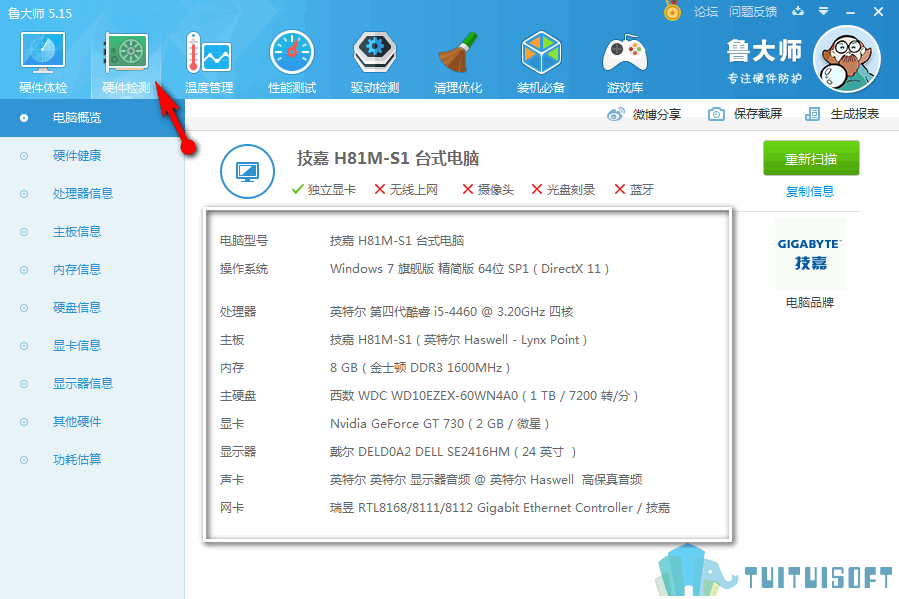Click the Haswell - Lynx Point motherboard value
This screenshot has height=599, width=899.
point(458,339)
